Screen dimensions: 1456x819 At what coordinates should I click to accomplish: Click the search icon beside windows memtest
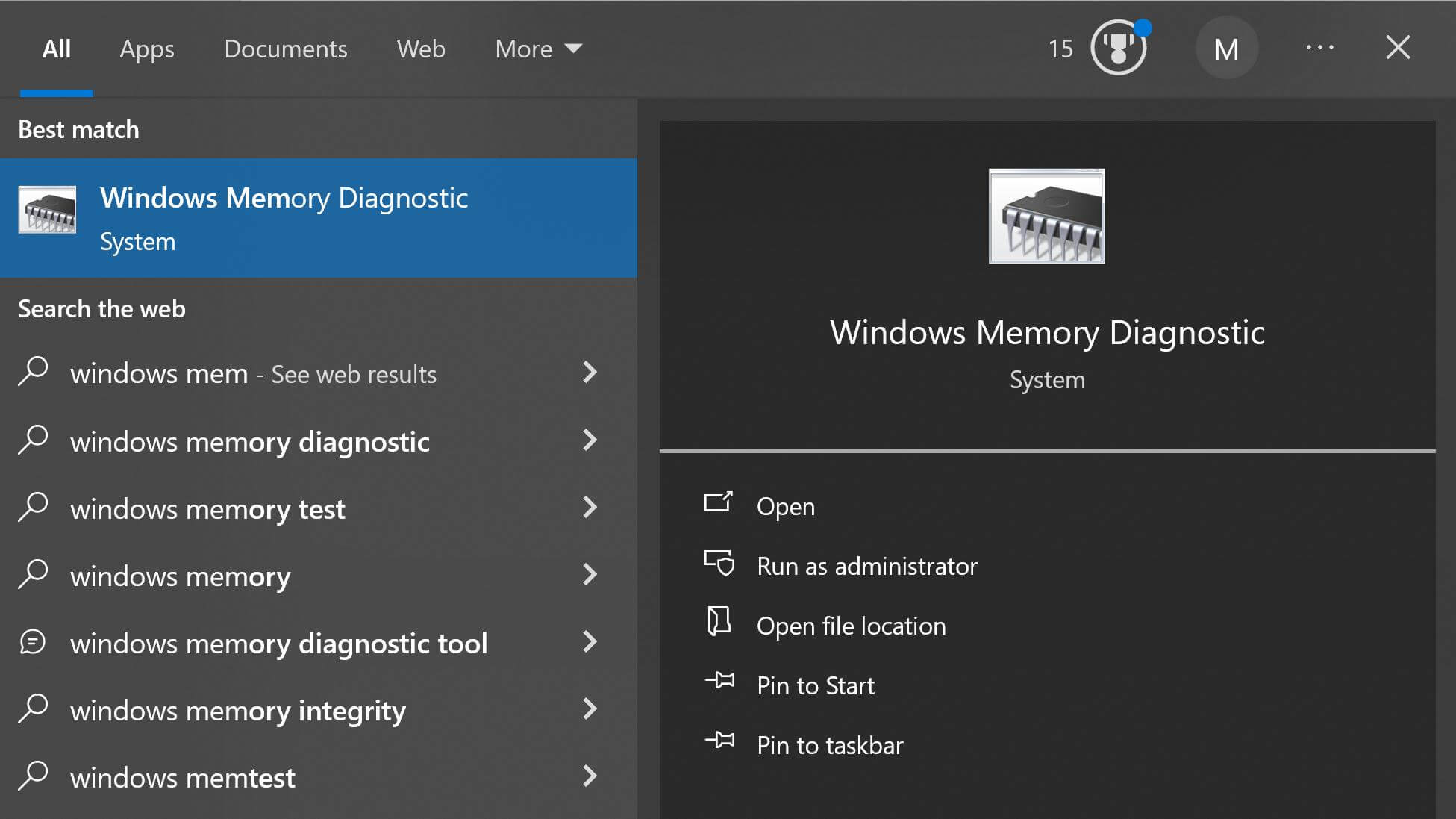(x=34, y=776)
